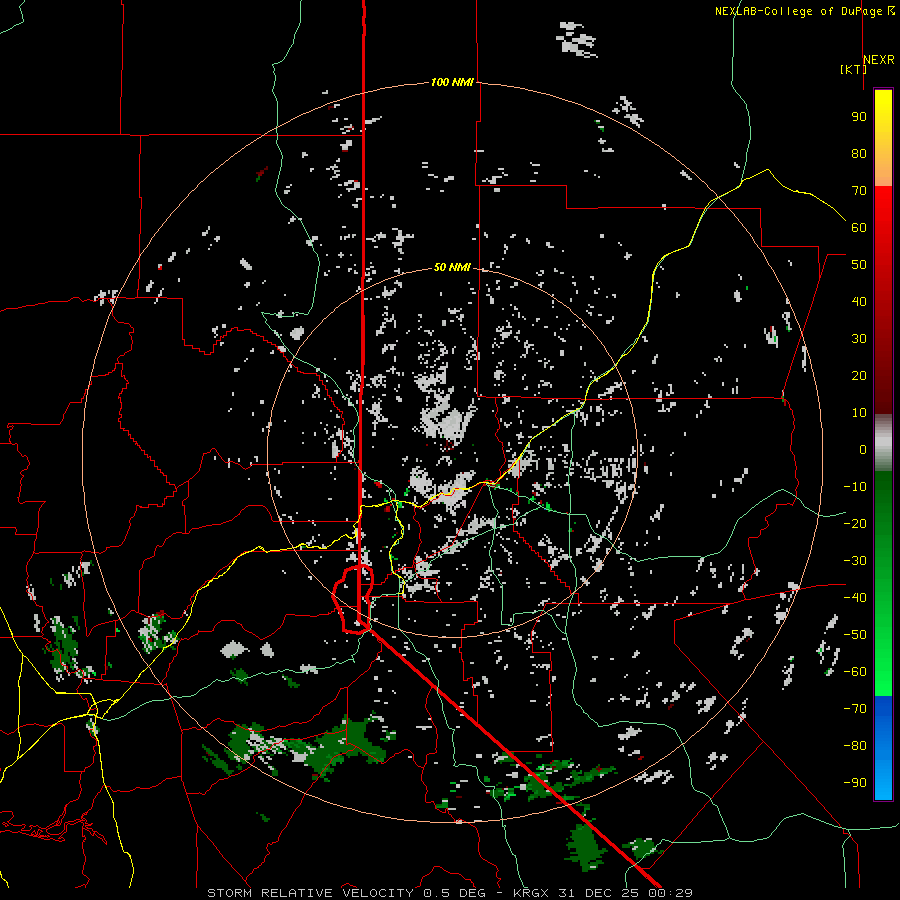Click the 0.5 DEG elevation text

click(455, 893)
